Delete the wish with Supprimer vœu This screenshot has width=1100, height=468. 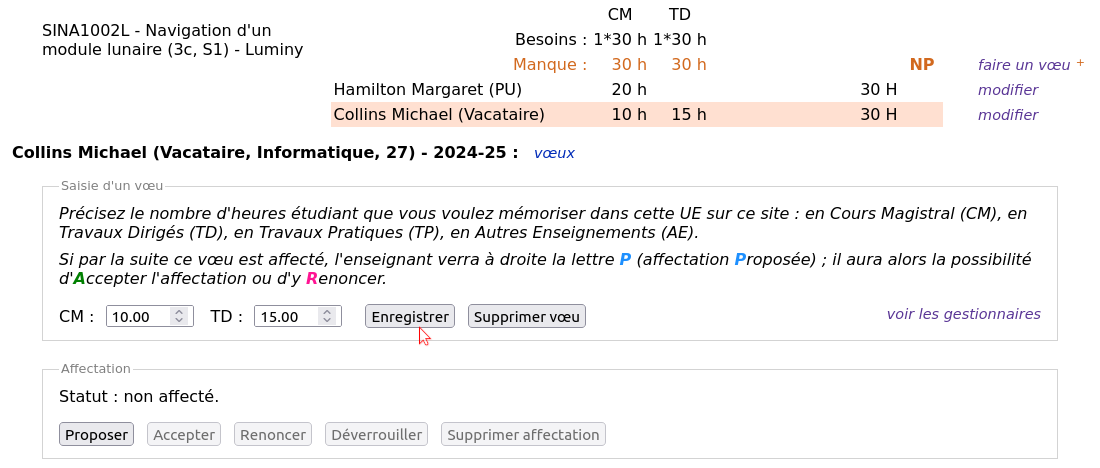tap(527, 316)
